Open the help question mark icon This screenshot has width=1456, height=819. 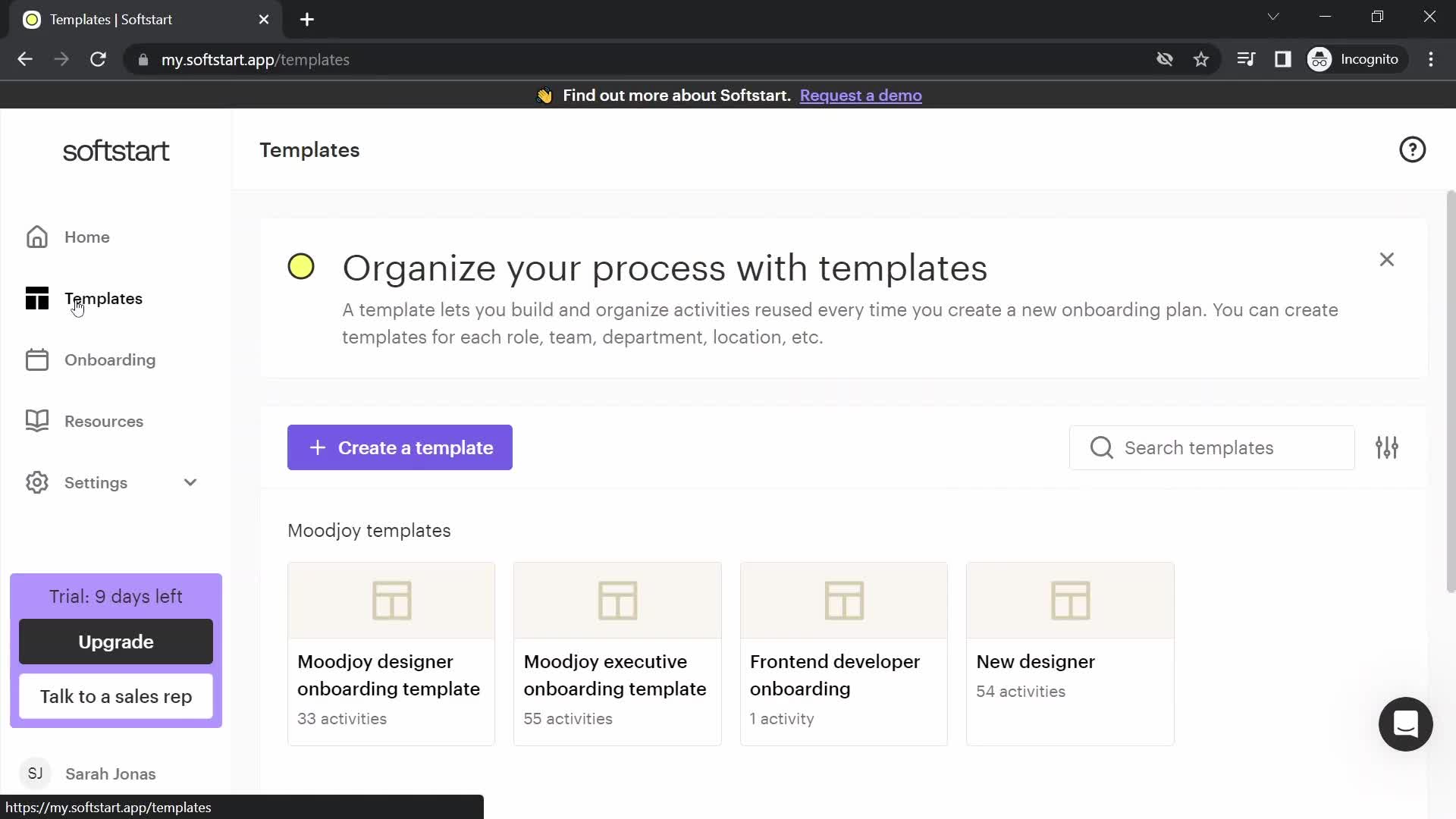tap(1412, 150)
